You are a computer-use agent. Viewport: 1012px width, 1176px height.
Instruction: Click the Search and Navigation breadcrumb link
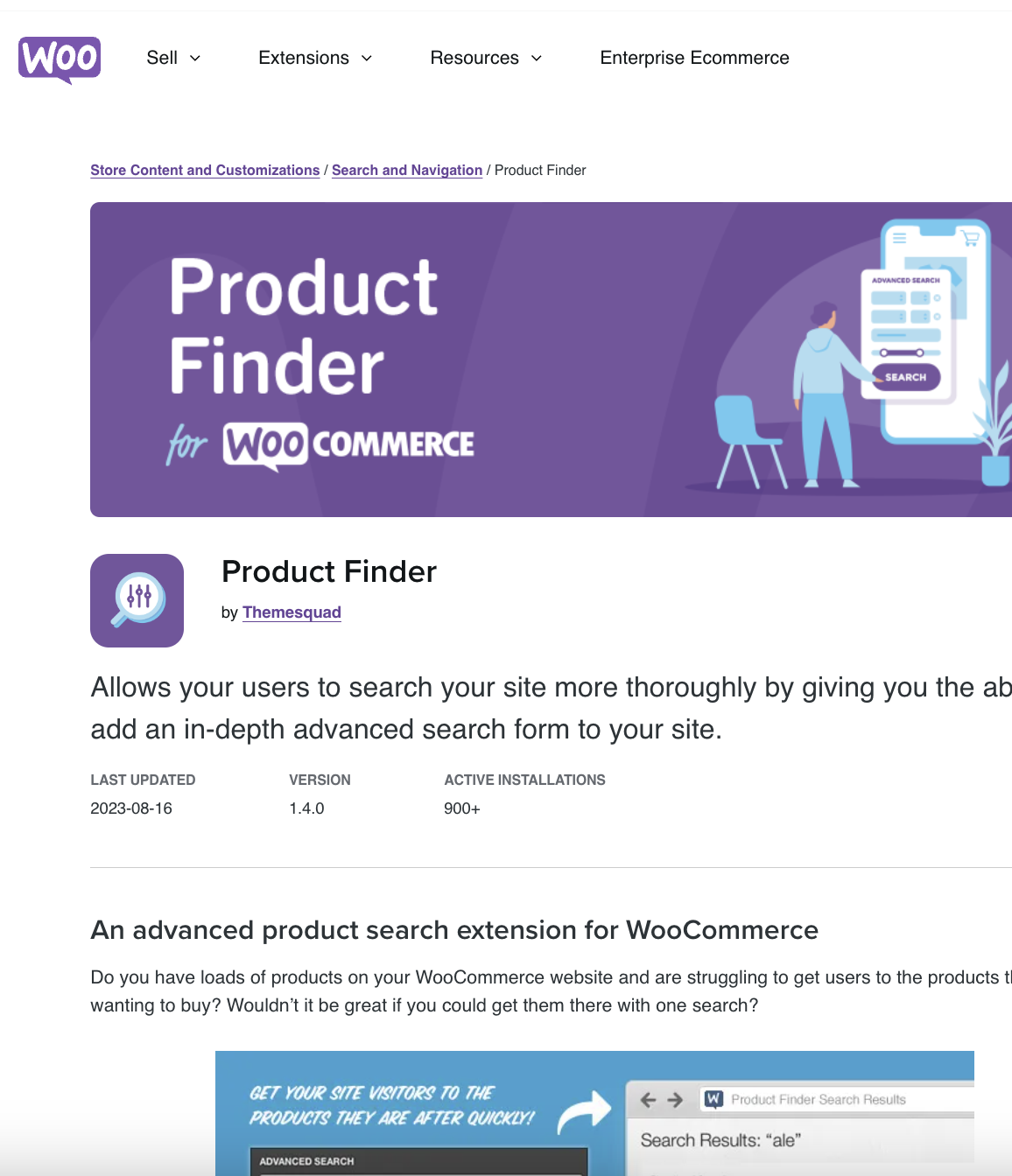point(407,170)
